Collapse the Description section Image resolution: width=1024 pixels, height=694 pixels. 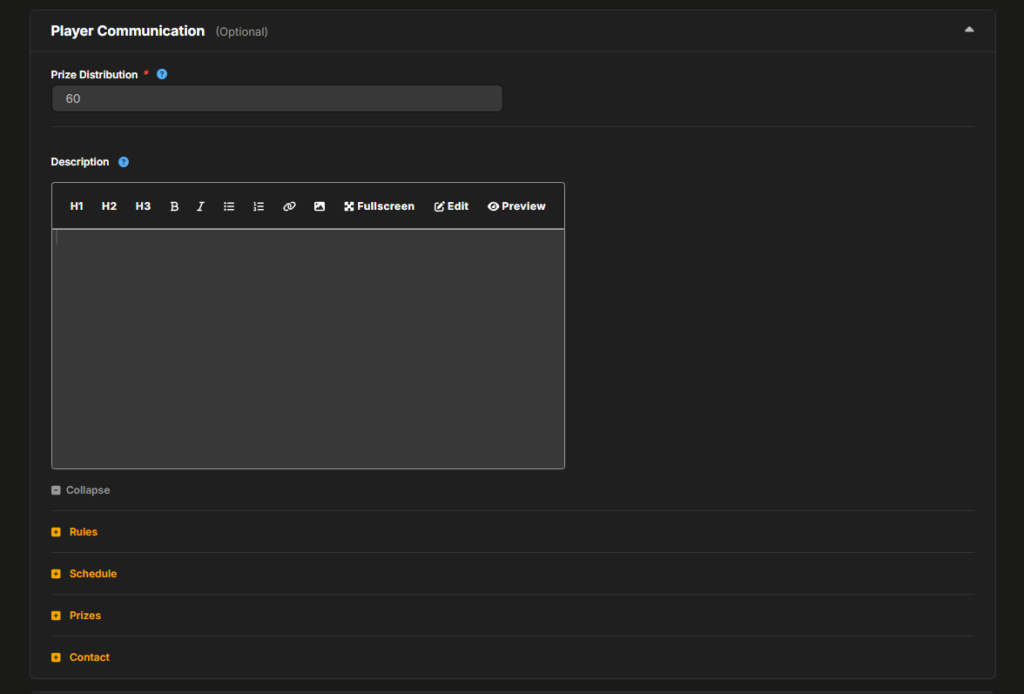tap(80, 490)
